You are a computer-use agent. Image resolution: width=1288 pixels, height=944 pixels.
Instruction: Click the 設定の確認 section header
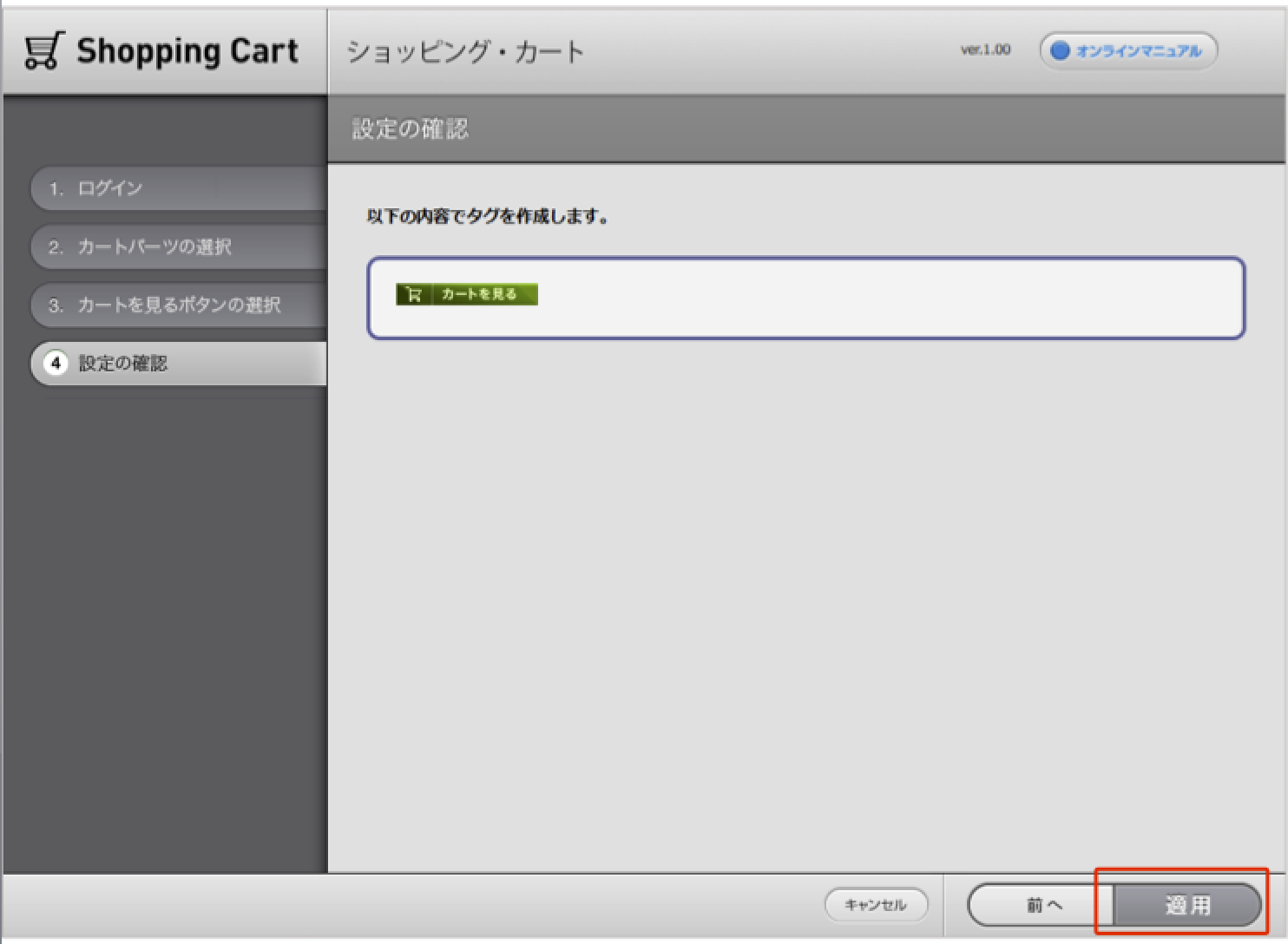411,129
